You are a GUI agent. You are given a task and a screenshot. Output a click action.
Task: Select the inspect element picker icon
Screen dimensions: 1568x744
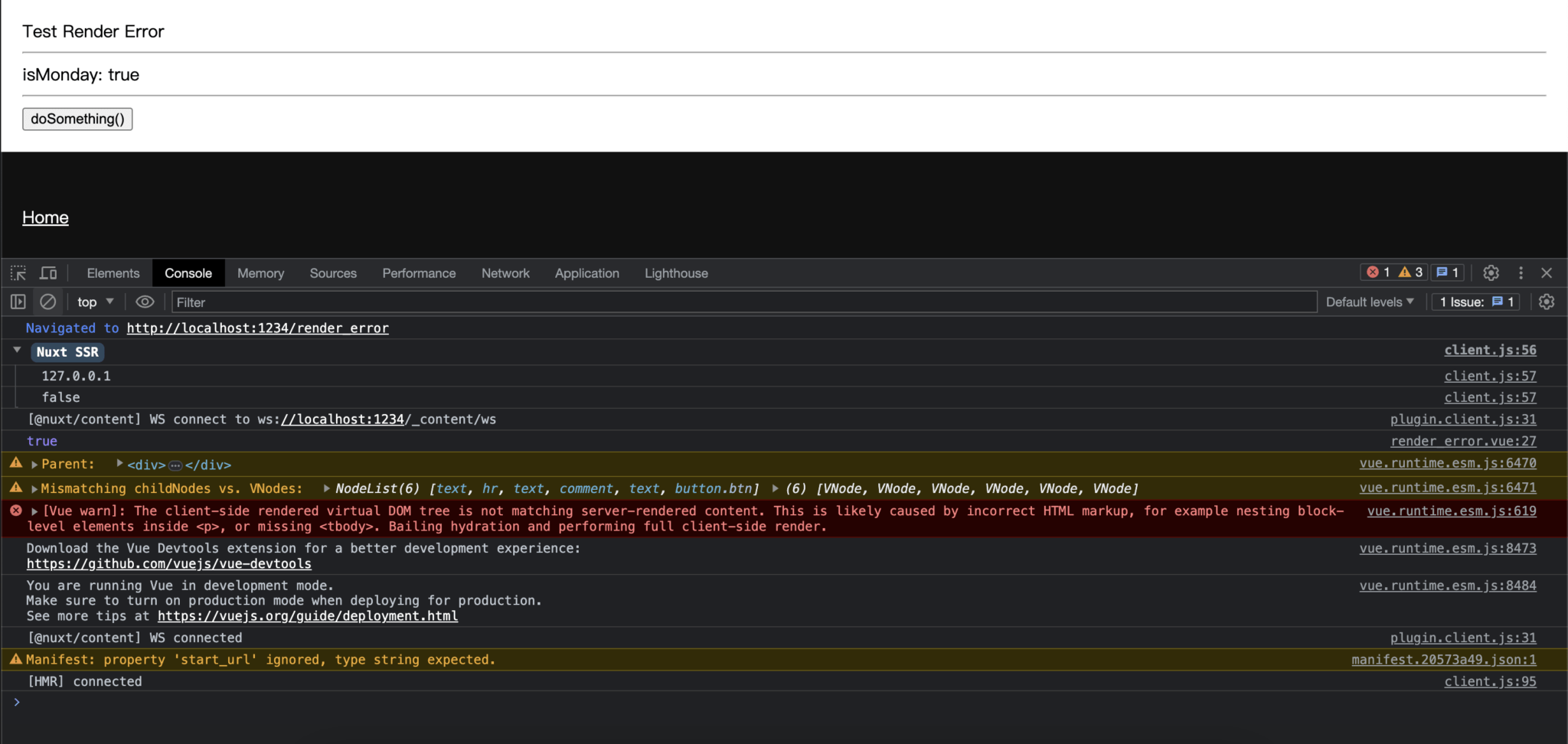click(18, 273)
